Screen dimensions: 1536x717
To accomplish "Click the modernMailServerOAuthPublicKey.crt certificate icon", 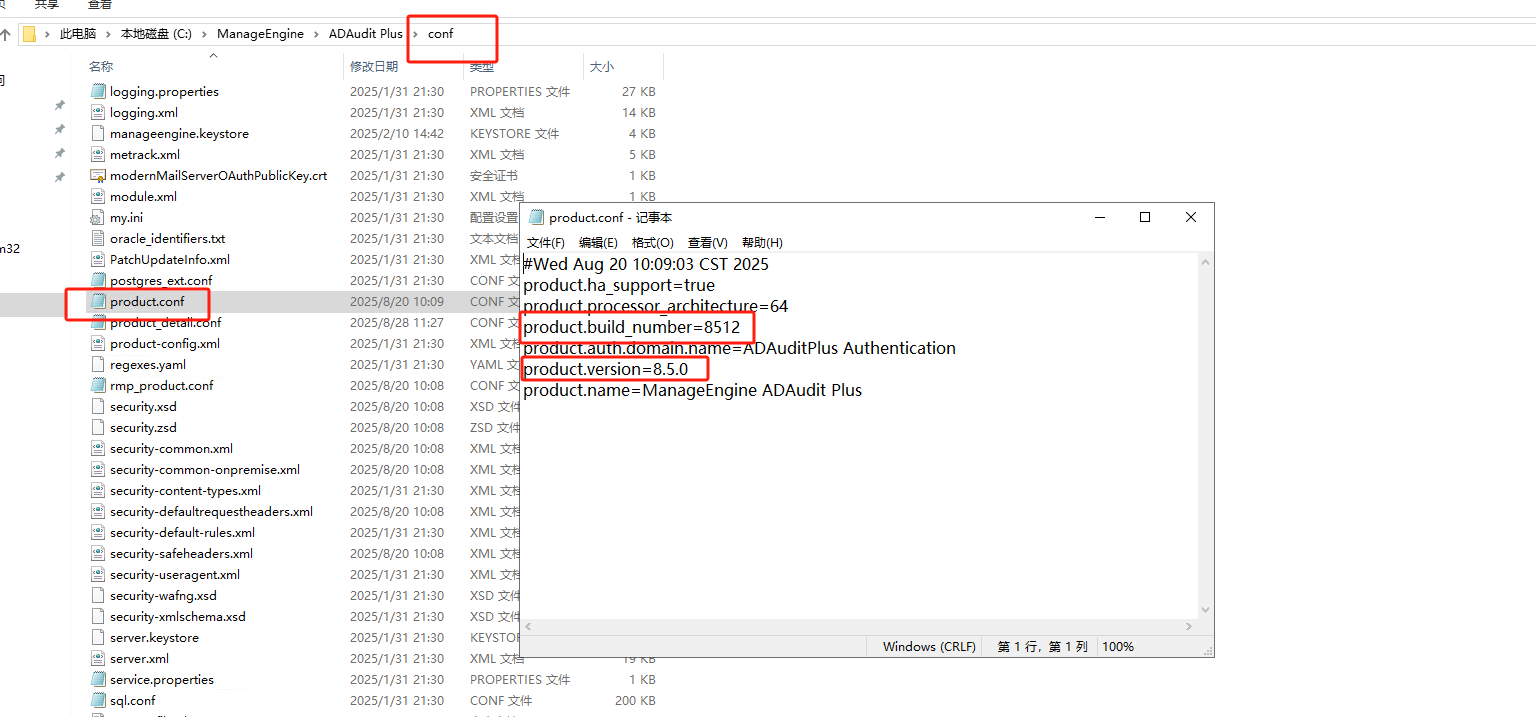I will click(x=97, y=175).
